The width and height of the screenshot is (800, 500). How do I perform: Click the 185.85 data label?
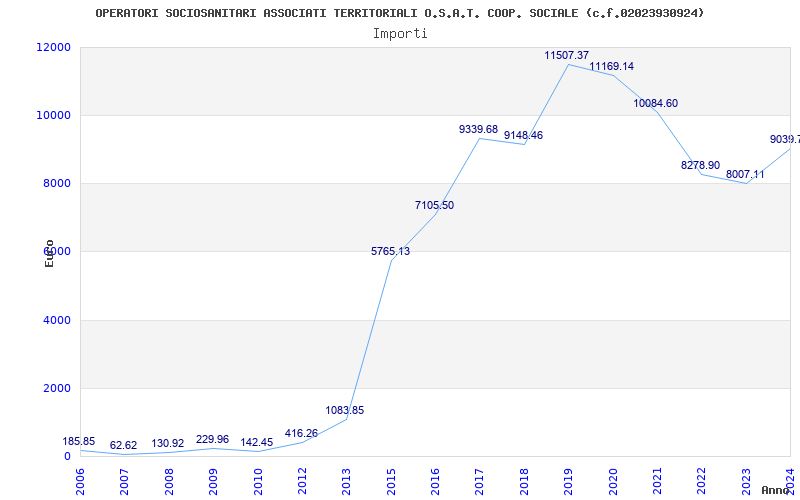[x=79, y=441]
